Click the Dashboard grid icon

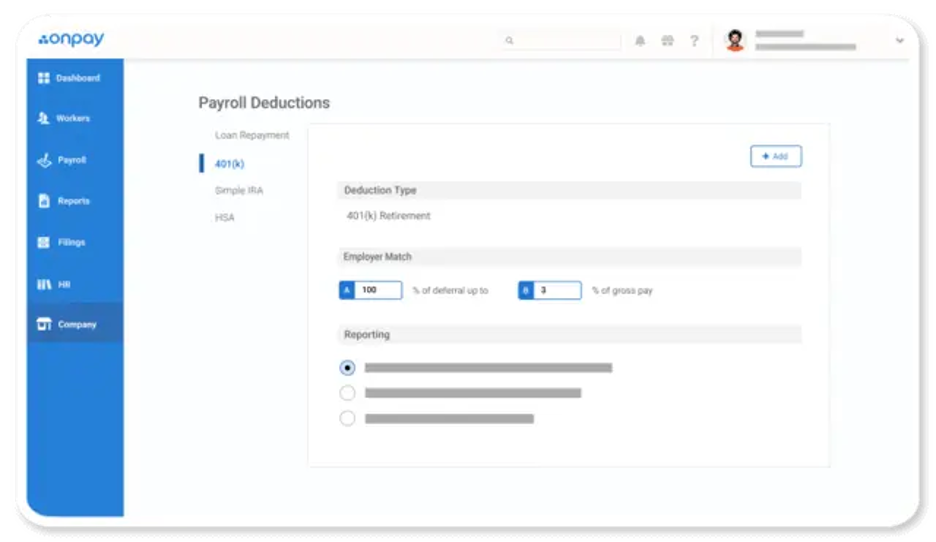pos(44,78)
